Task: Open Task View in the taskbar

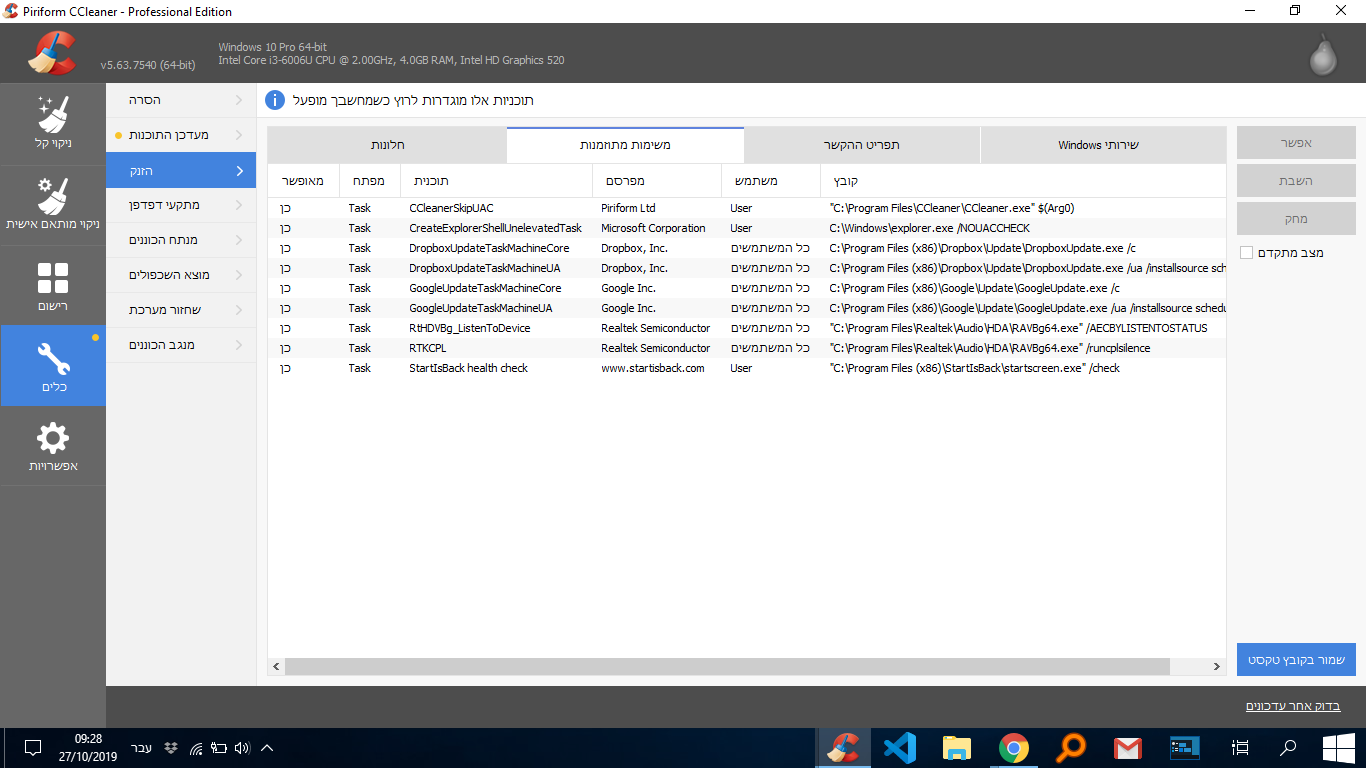Action: click(x=1241, y=747)
